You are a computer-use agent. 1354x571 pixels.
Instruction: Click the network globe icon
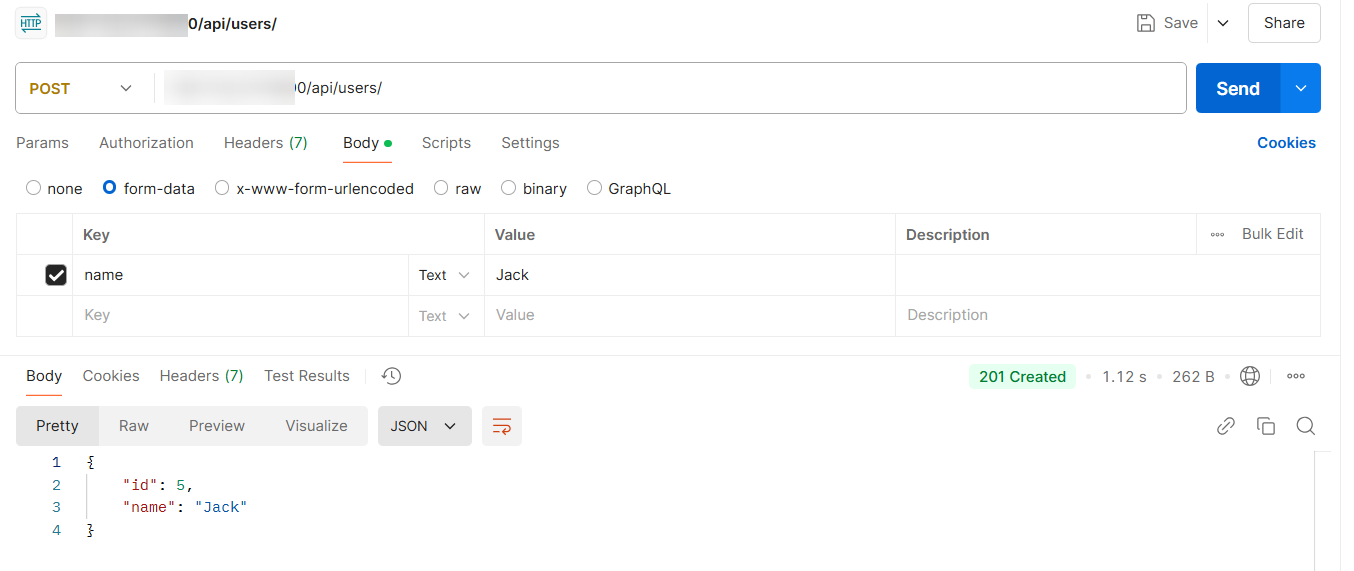[1249, 376]
